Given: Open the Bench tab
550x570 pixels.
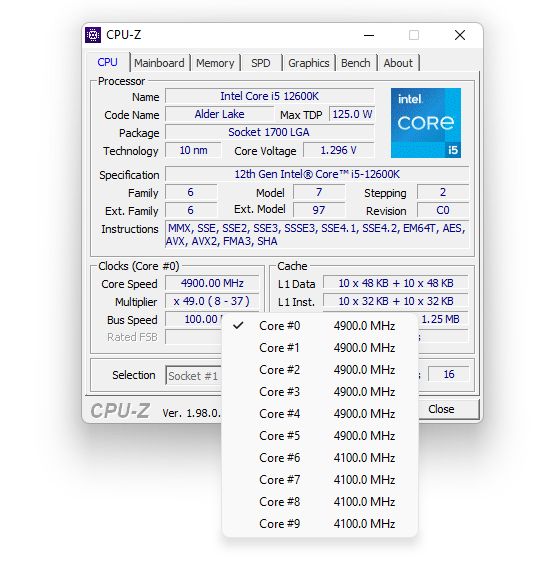Looking at the screenshot, I should [356, 63].
